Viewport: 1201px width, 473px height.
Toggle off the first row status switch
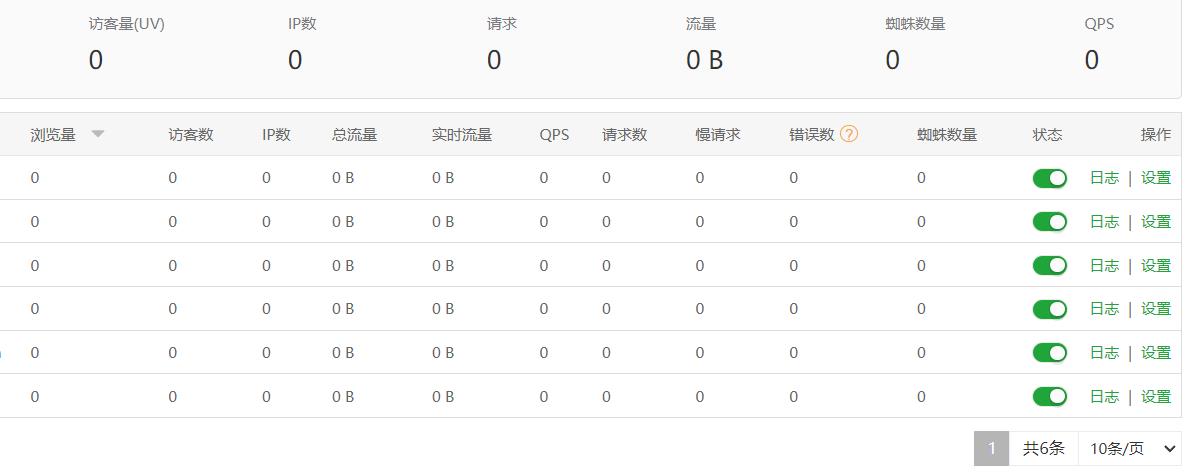pyautogui.click(x=1050, y=178)
